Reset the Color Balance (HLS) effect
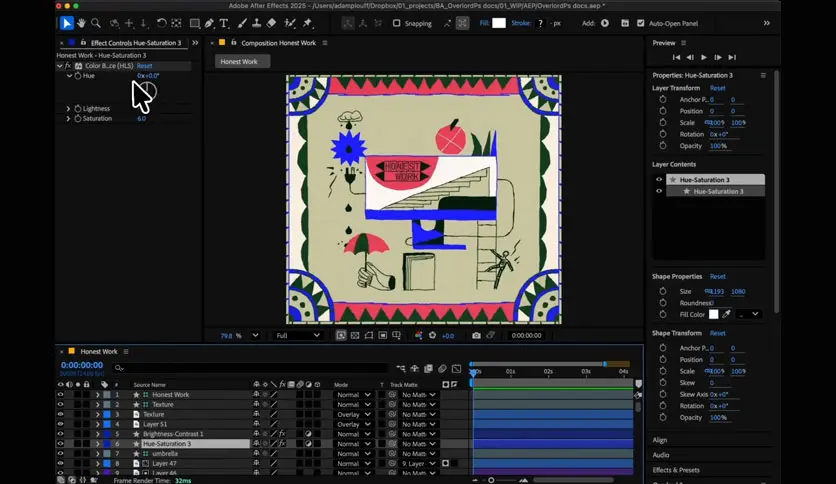 [x=144, y=66]
